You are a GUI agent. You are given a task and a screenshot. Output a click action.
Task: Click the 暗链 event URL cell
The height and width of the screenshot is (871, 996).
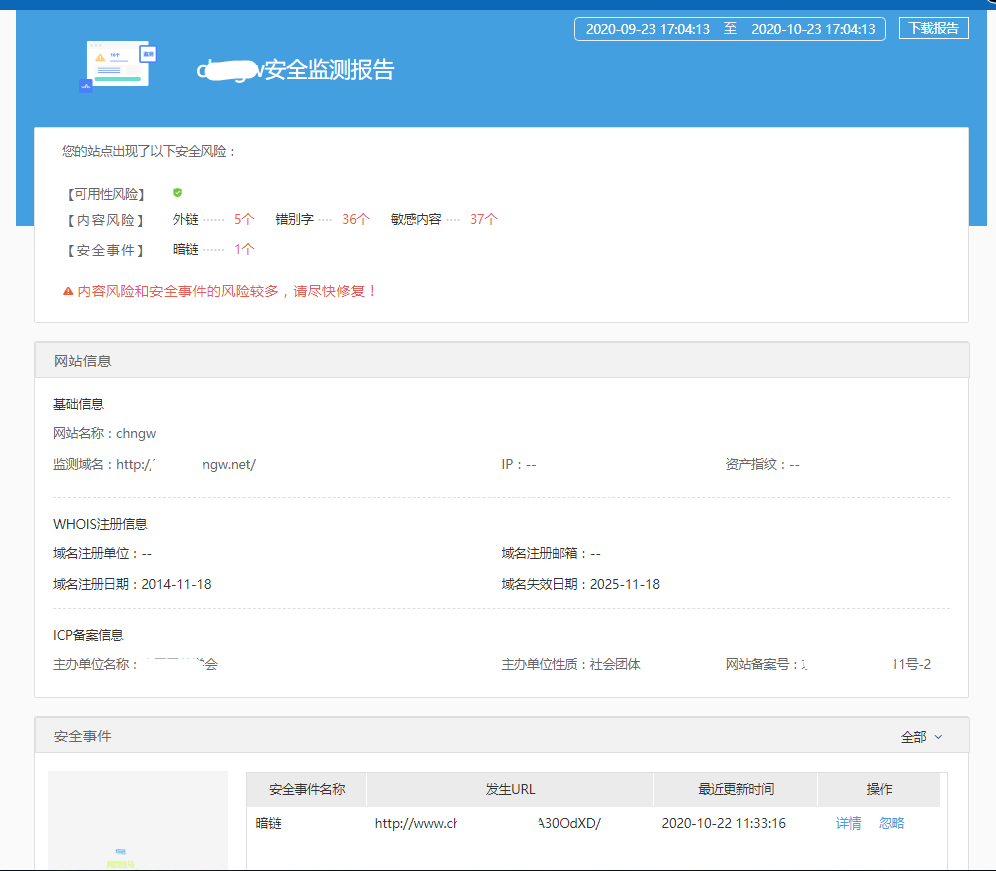click(x=488, y=823)
